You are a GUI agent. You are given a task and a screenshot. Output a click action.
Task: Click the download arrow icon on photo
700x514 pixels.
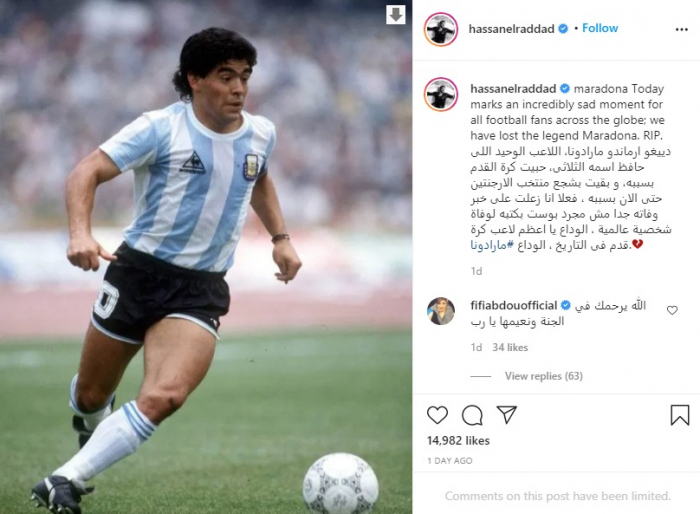(x=396, y=15)
